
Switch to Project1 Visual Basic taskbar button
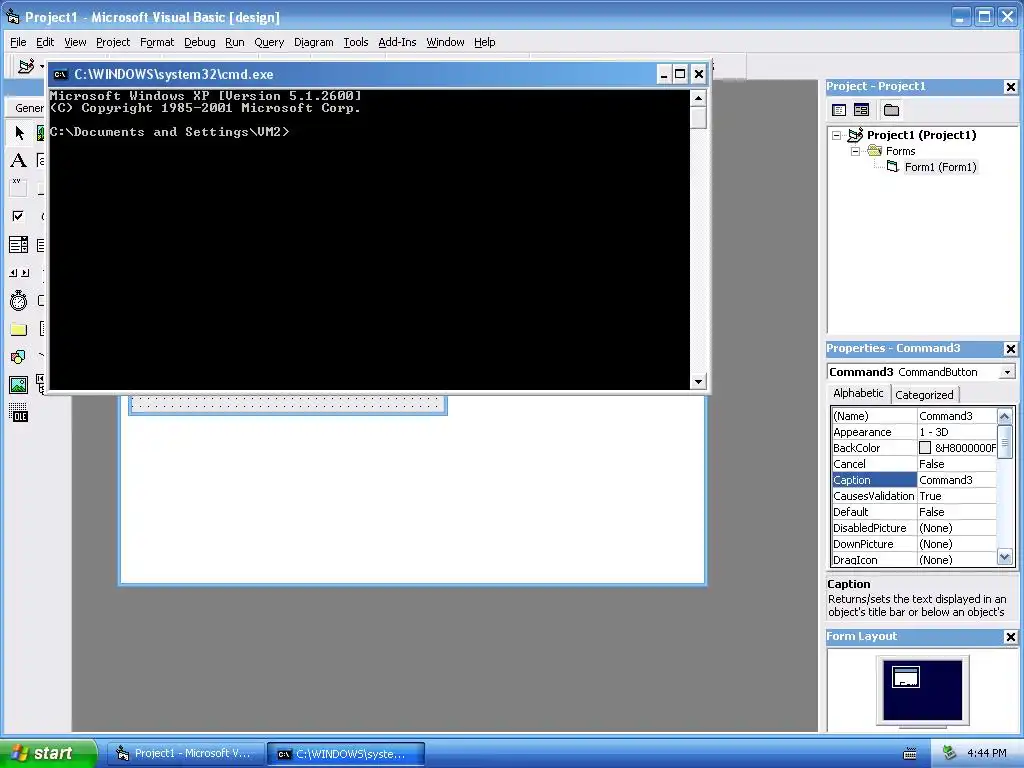(186, 754)
